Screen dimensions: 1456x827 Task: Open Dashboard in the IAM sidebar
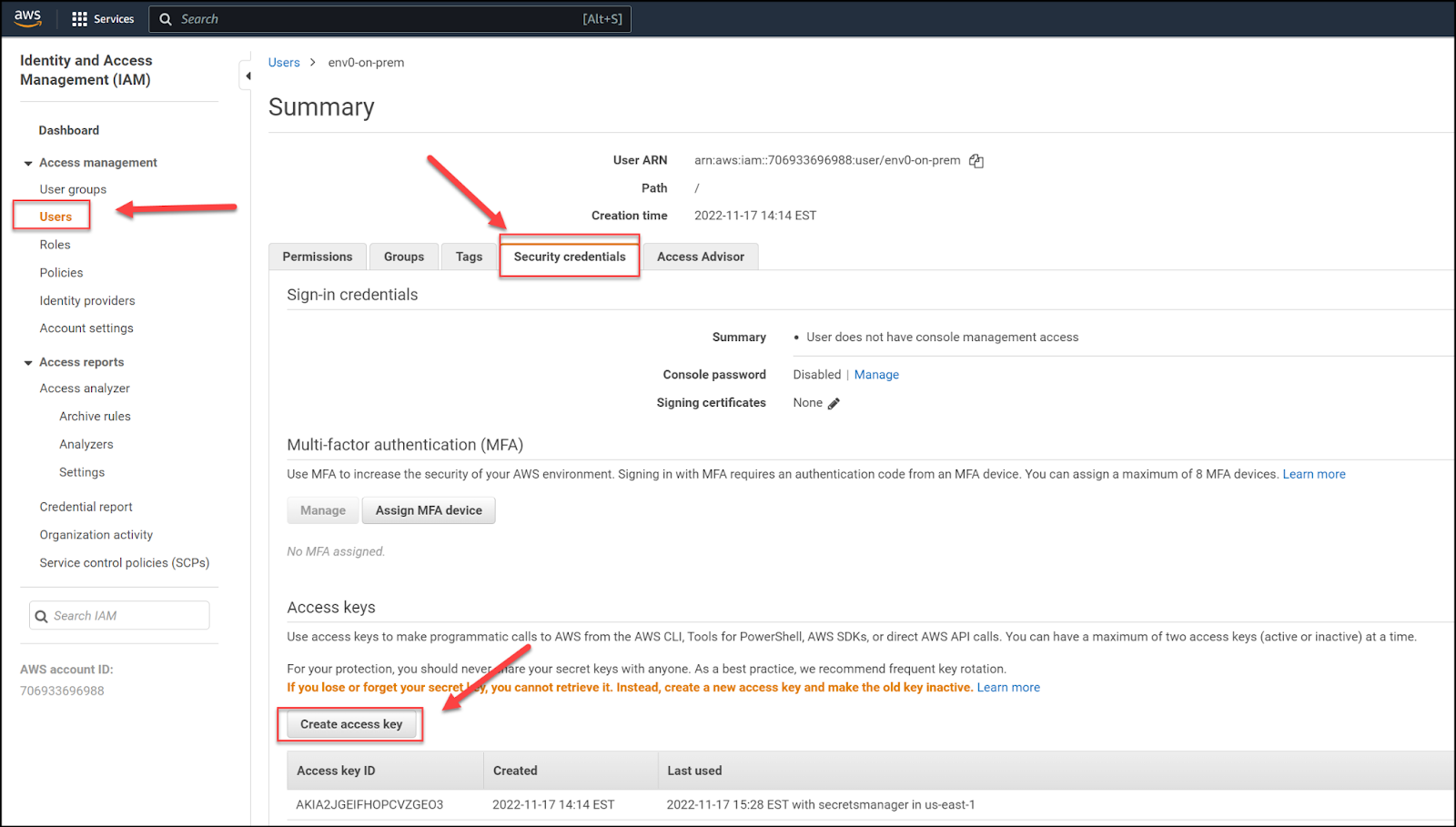[x=69, y=130]
